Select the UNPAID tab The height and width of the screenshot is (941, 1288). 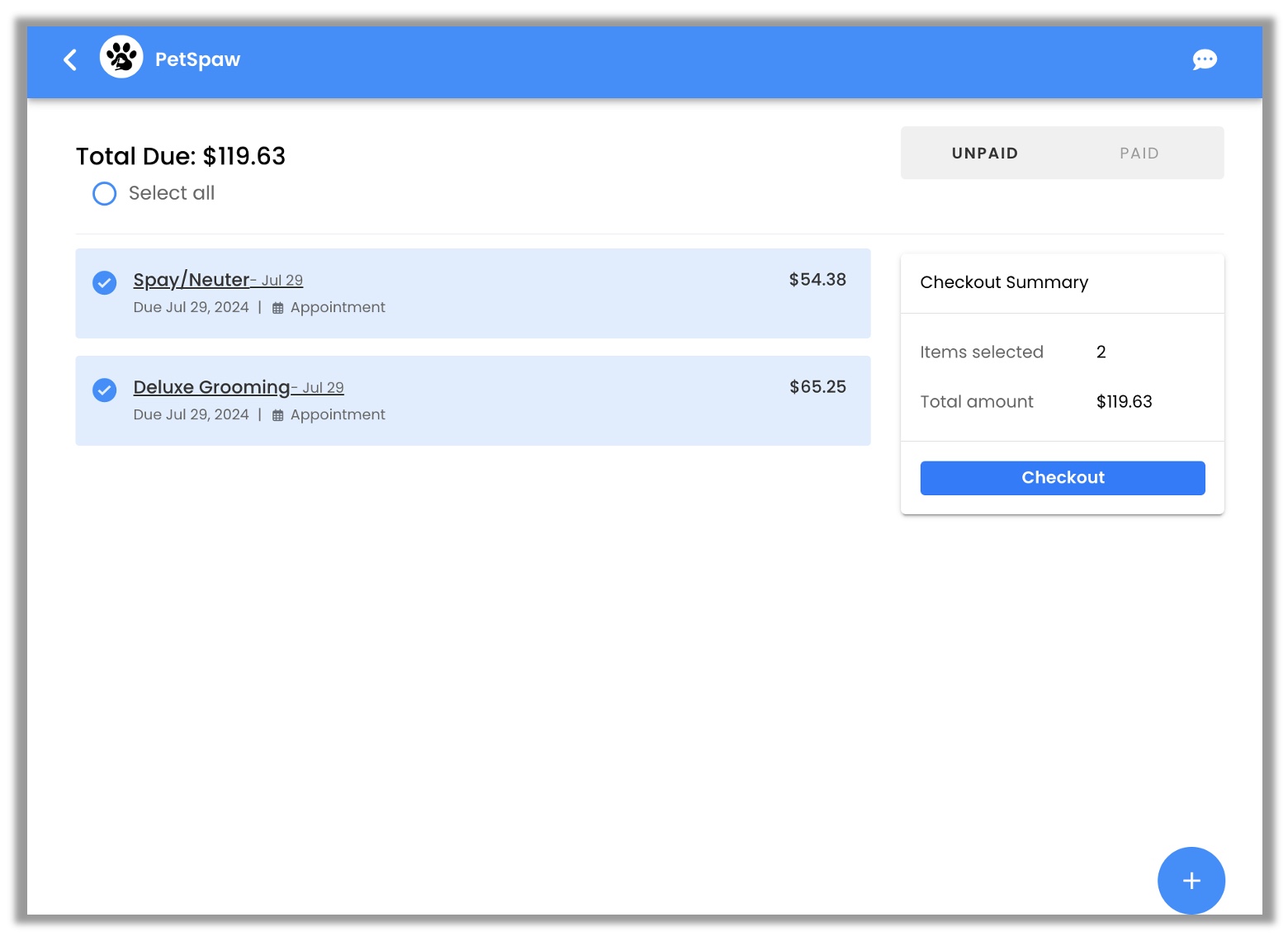(984, 154)
